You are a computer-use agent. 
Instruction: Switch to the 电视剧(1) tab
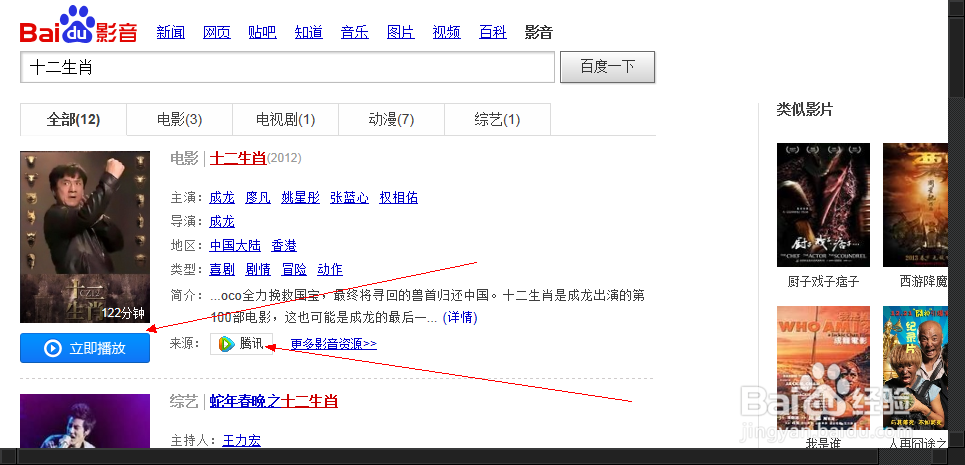click(286, 119)
